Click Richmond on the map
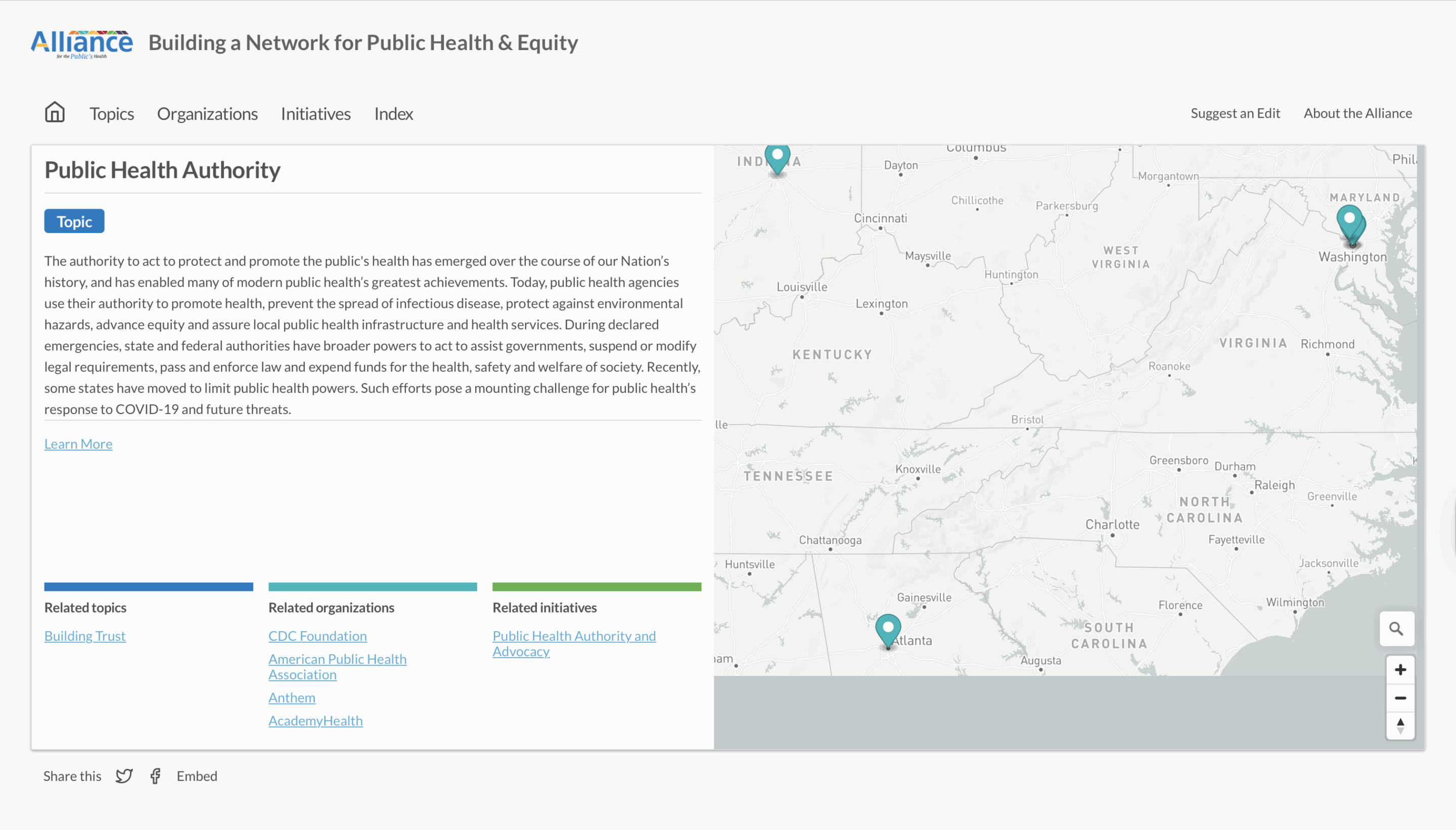 [x=1327, y=344]
